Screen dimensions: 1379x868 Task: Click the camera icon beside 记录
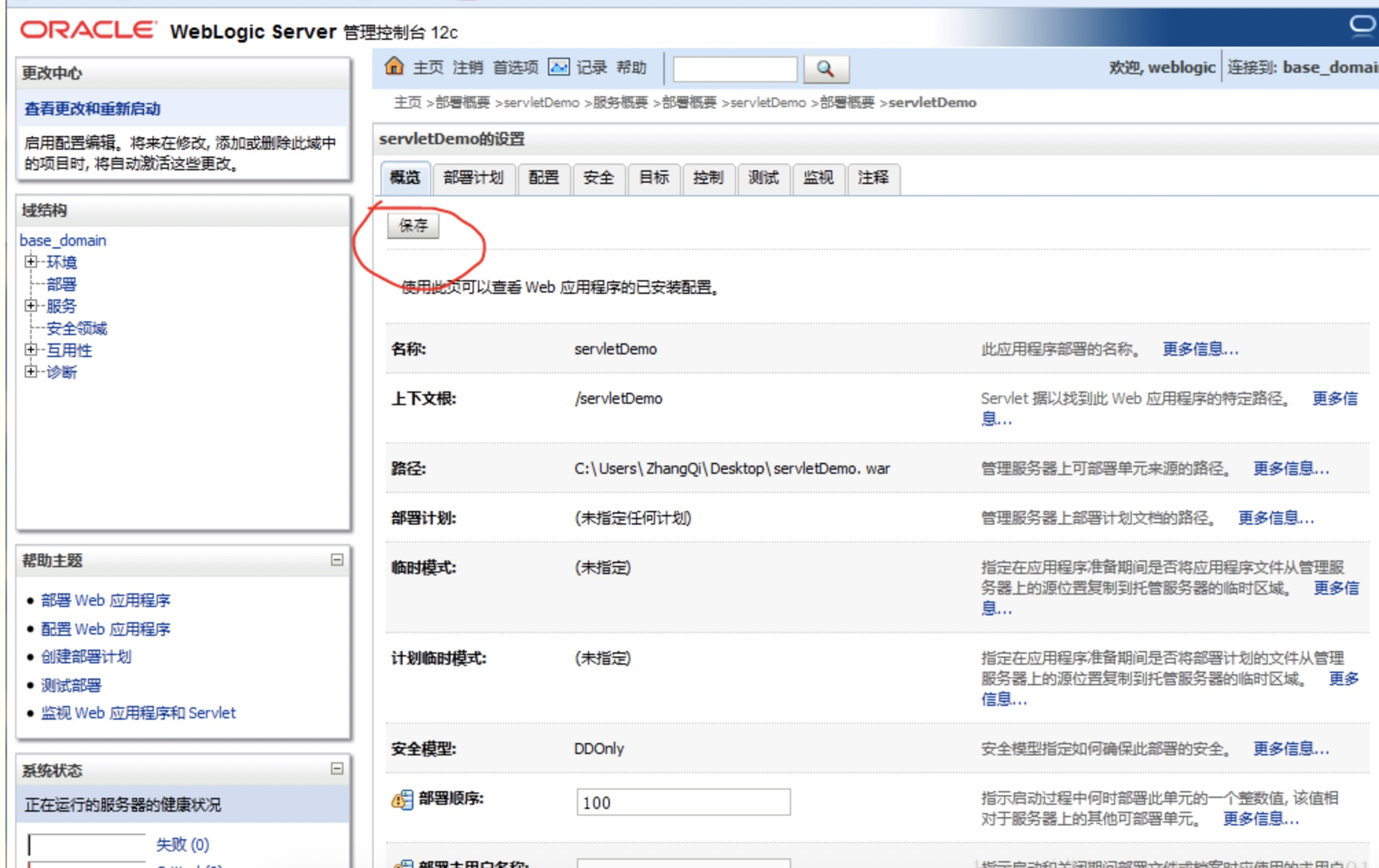coord(558,67)
